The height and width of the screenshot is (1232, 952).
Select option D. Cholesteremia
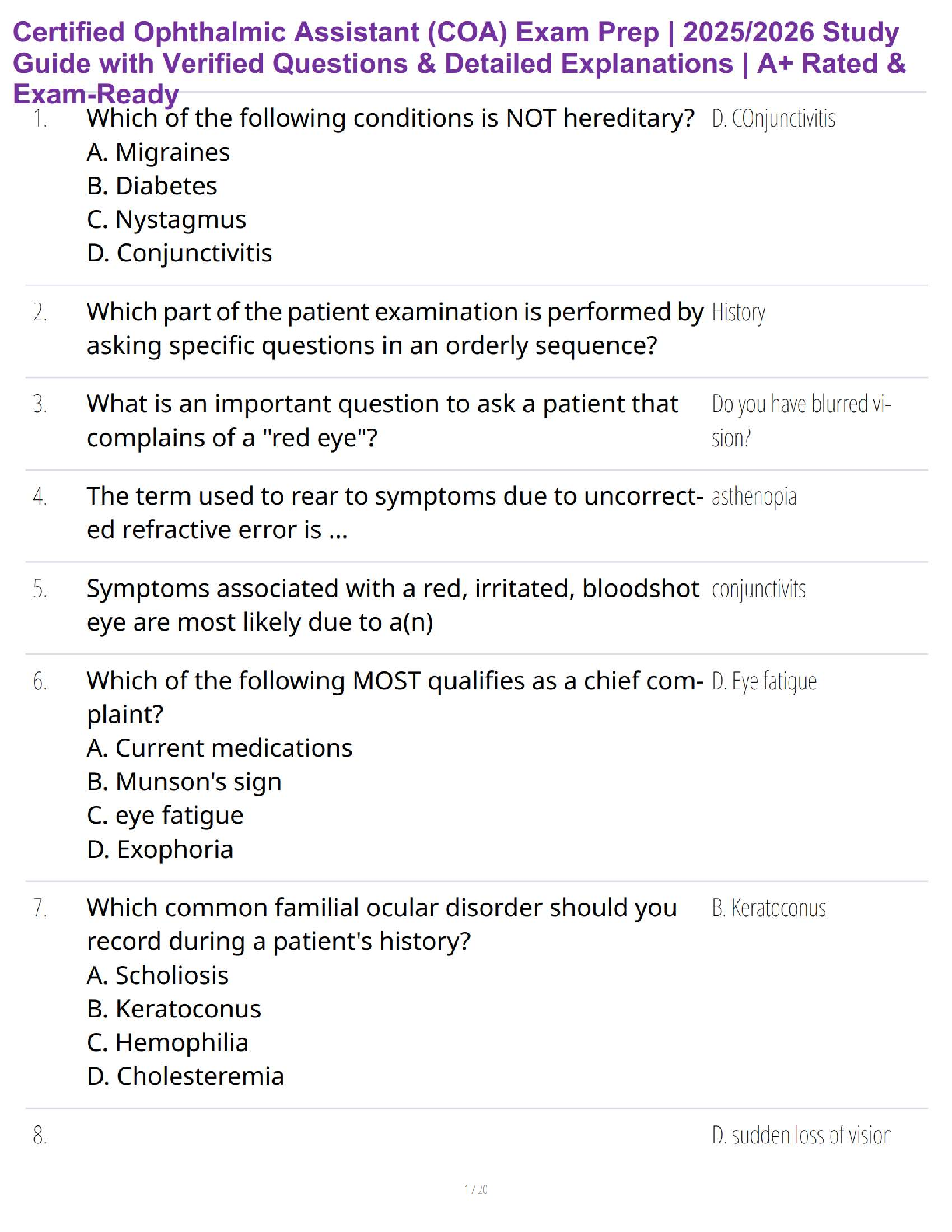pos(185,1076)
